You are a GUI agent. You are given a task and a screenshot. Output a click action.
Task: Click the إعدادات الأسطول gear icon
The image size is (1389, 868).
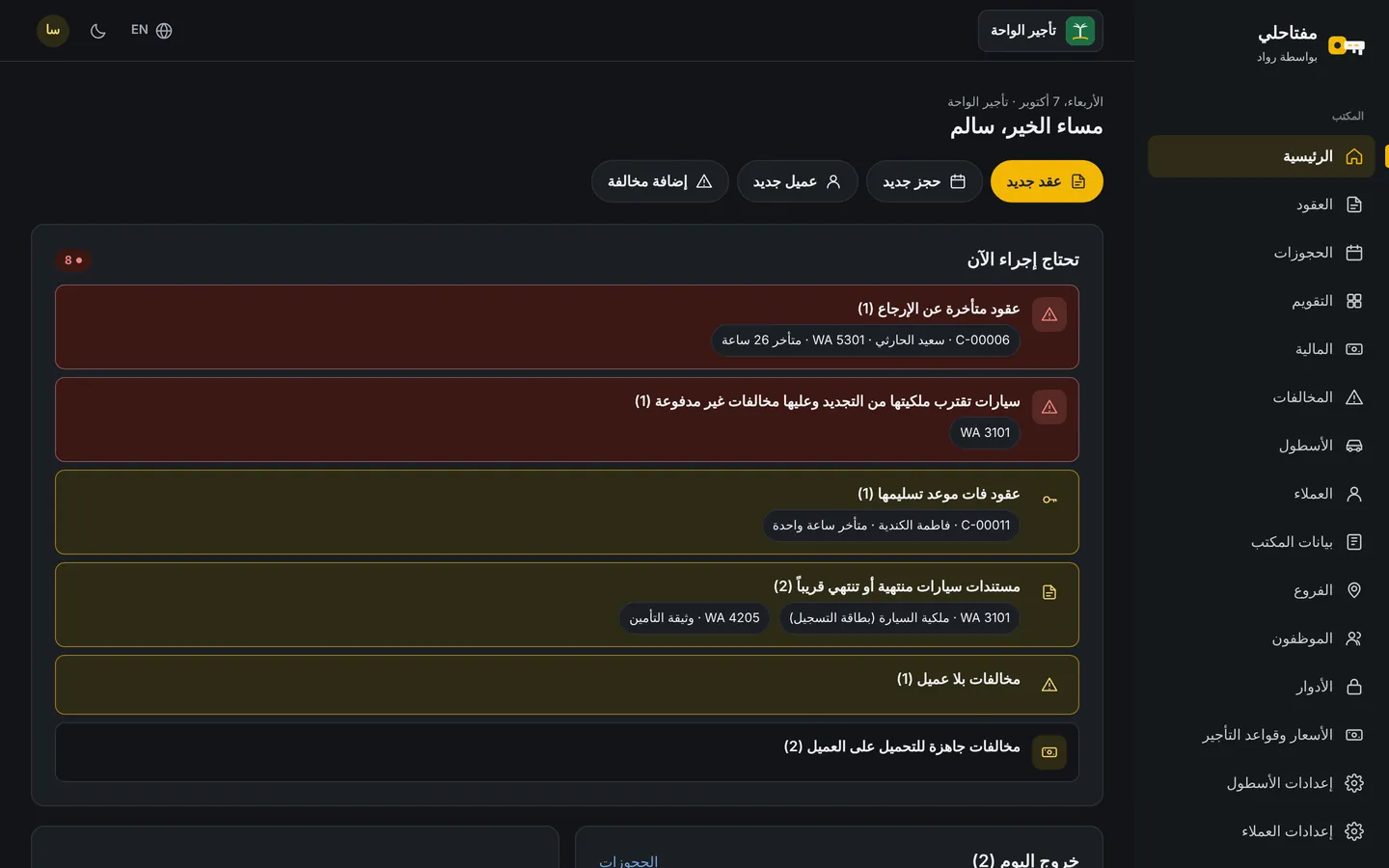click(x=1354, y=783)
